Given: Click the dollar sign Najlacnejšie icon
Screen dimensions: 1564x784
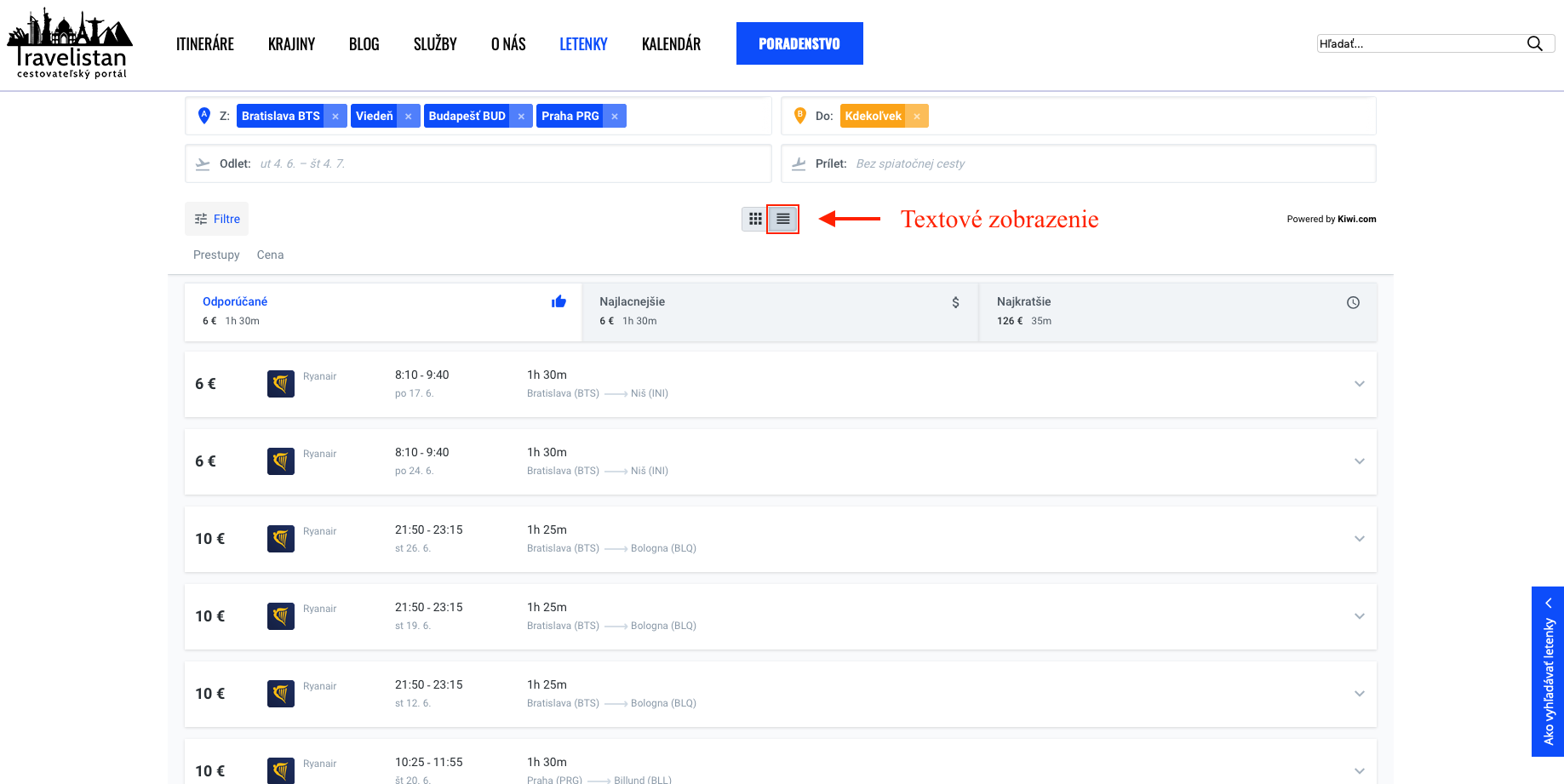Looking at the screenshot, I should click(x=955, y=302).
